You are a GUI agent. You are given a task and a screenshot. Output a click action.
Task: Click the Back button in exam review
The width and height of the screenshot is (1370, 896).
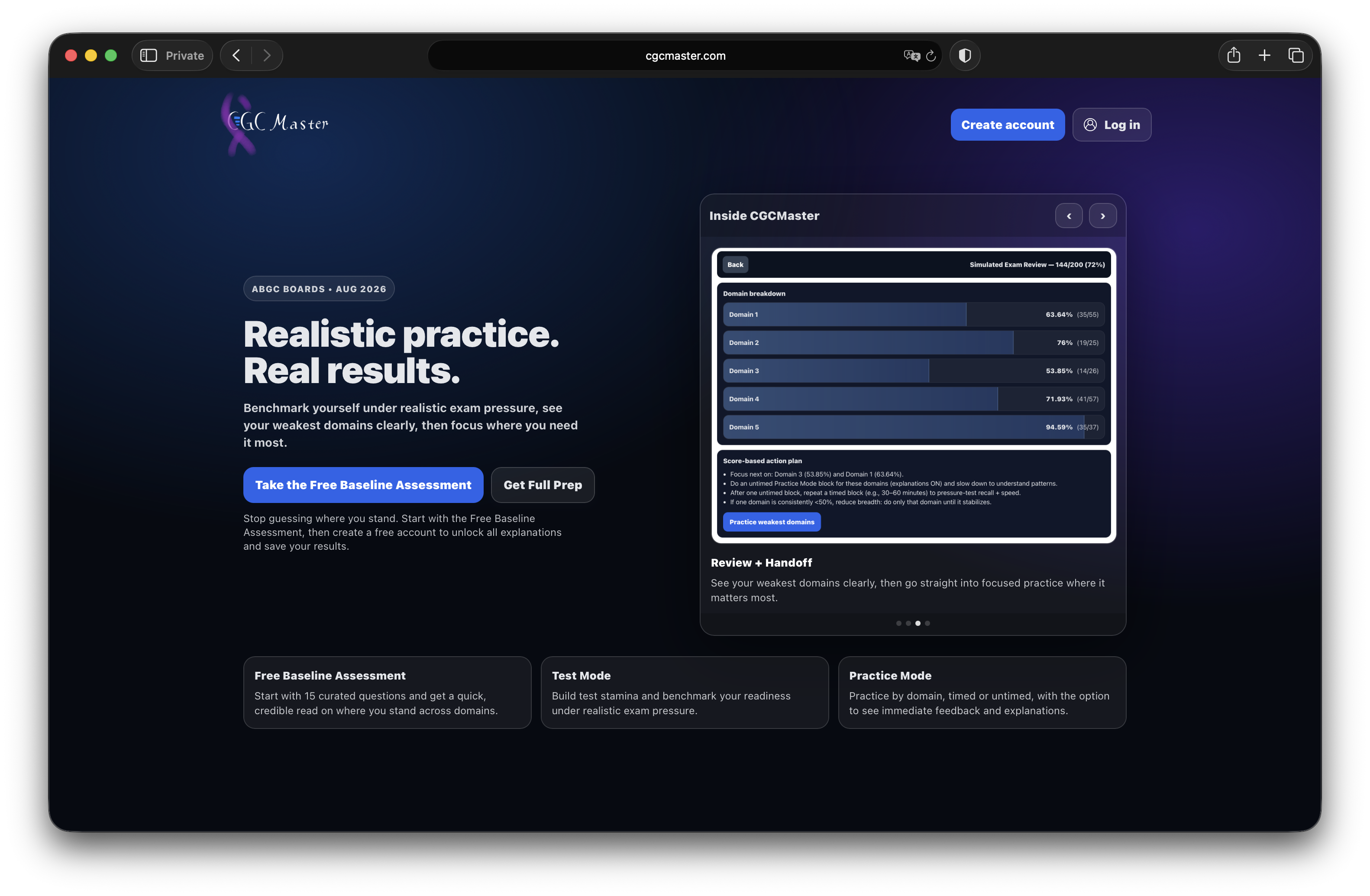[x=735, y=265]
